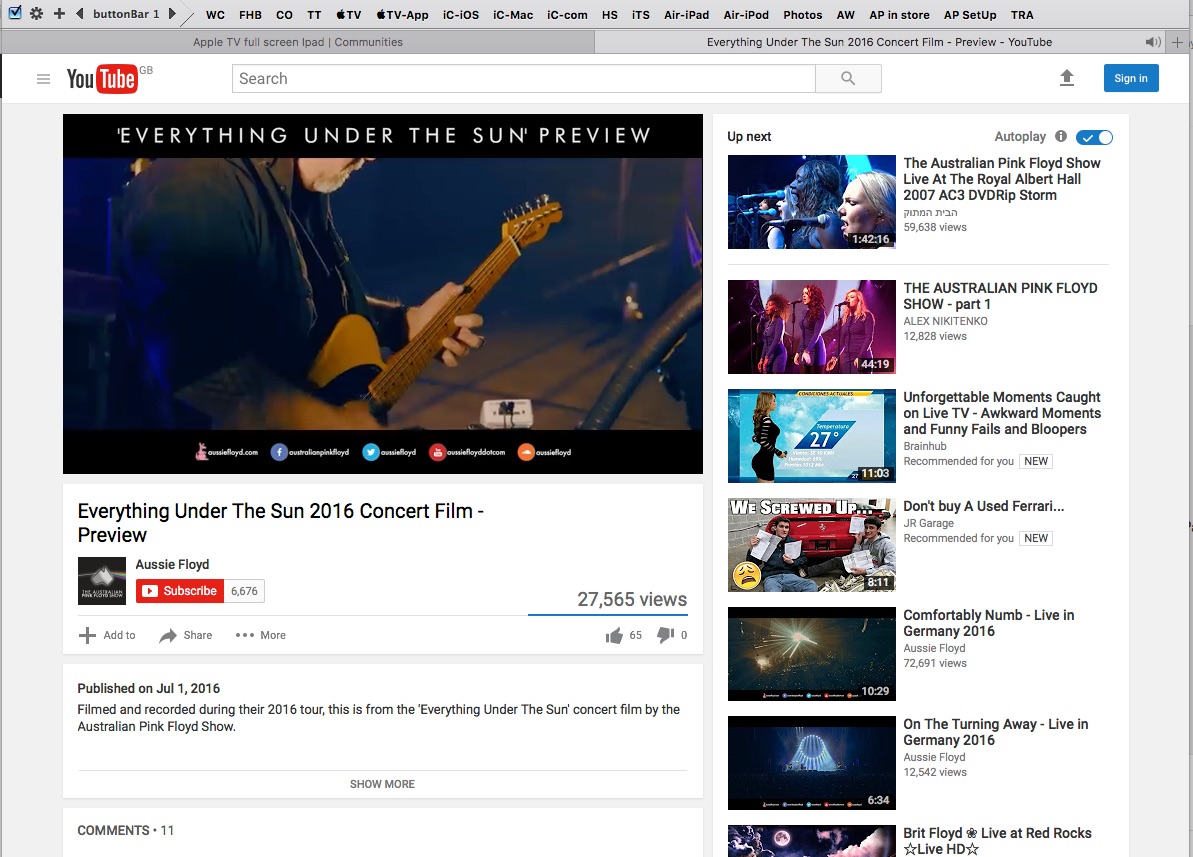Click the red Subscribe button

coord(180,591)
